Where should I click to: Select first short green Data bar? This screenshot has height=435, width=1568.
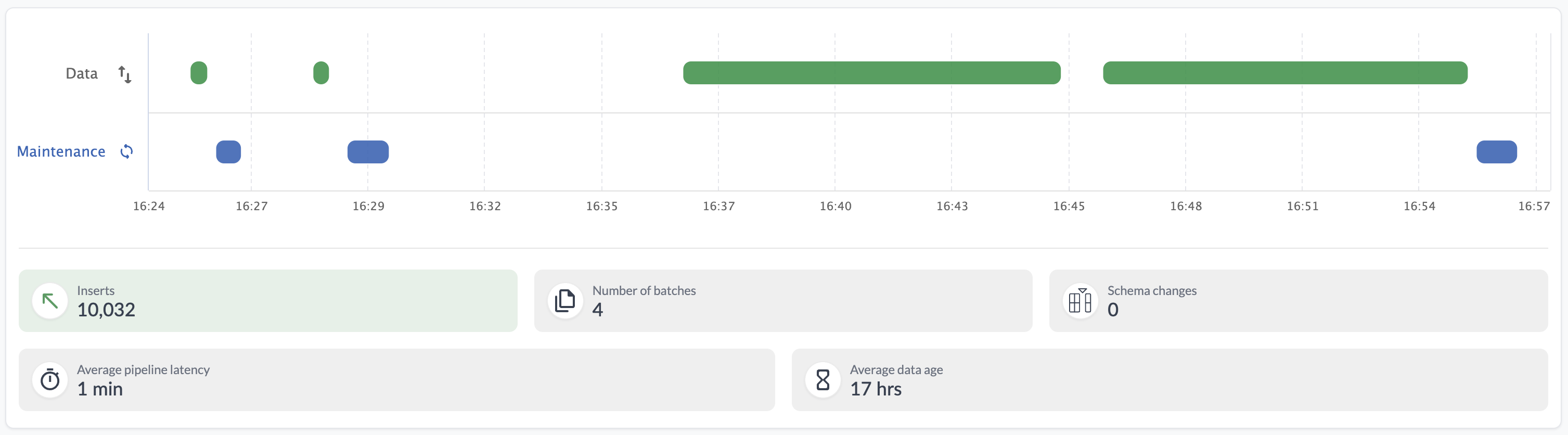pos(198,73)
